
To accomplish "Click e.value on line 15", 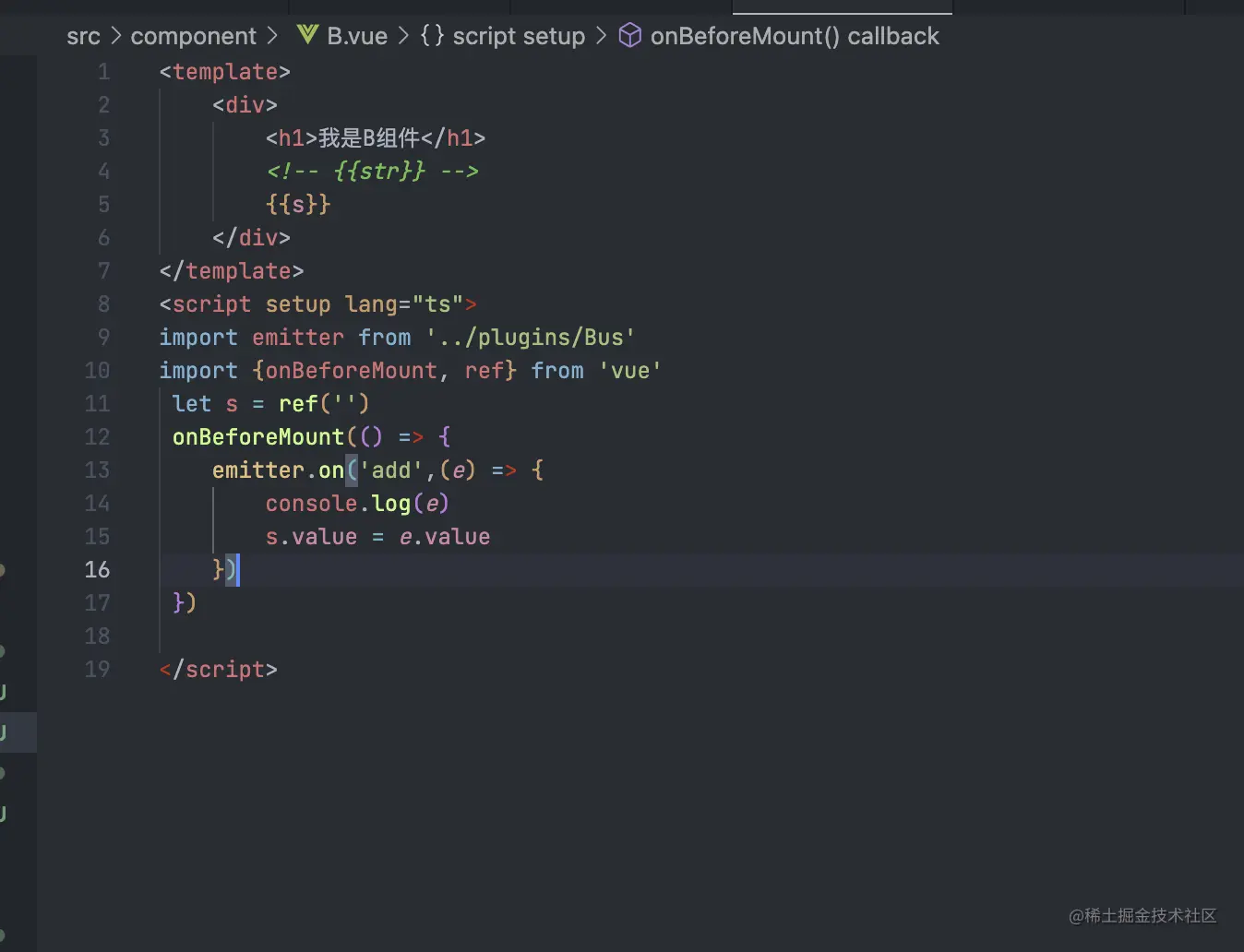I will tap(445, 537).
